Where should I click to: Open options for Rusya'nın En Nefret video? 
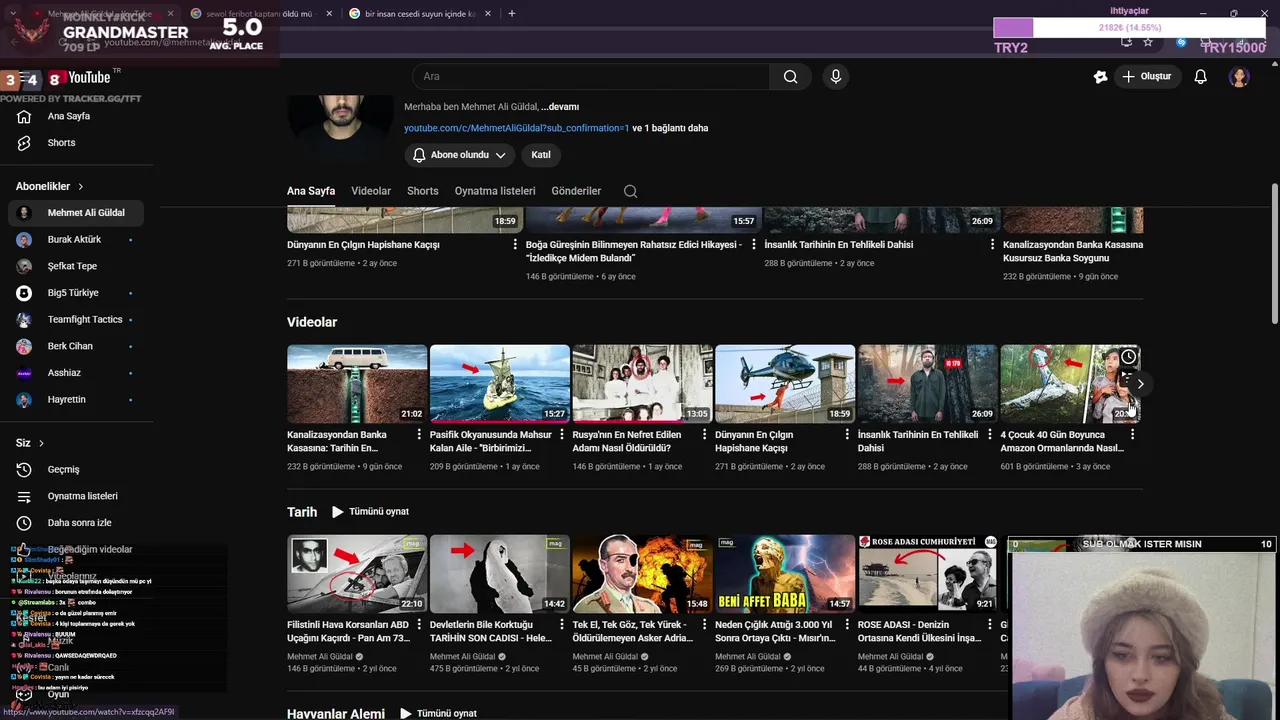coord(705,435)
